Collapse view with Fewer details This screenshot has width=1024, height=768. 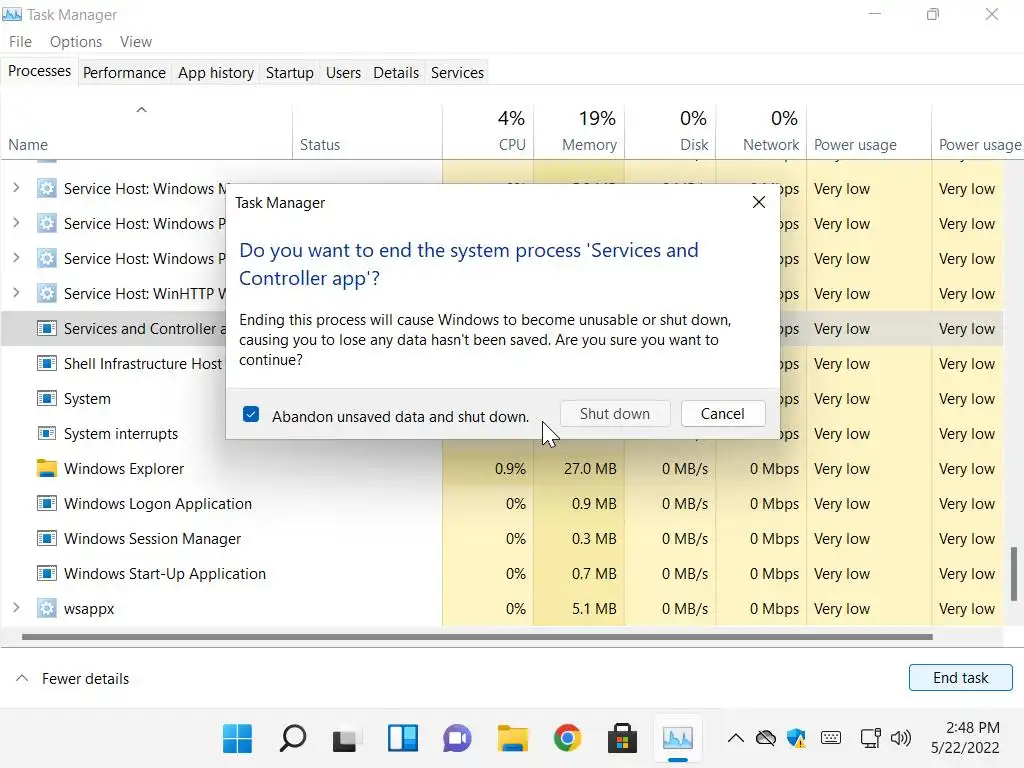[x=72, y=679]
